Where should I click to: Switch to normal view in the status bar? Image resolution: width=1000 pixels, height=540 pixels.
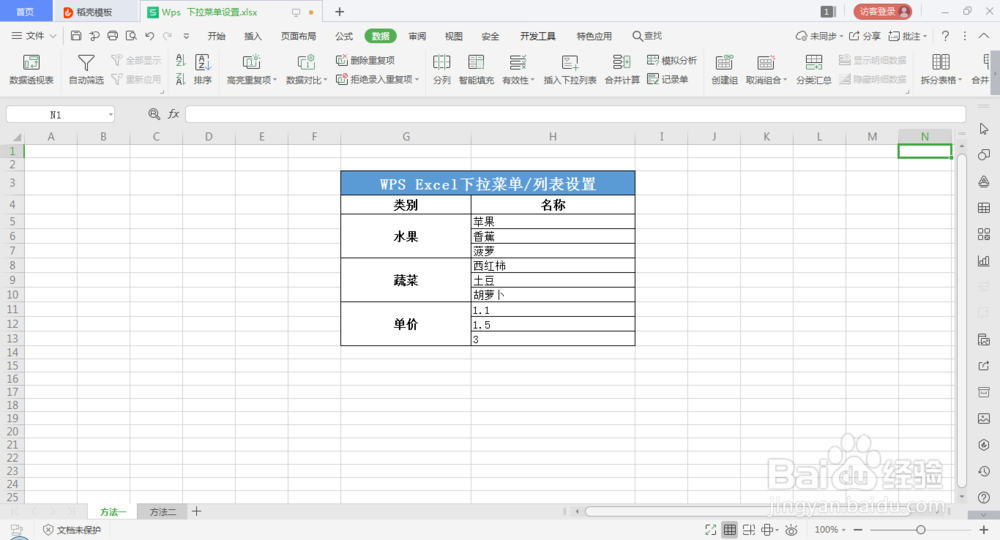tap(730, 529)
